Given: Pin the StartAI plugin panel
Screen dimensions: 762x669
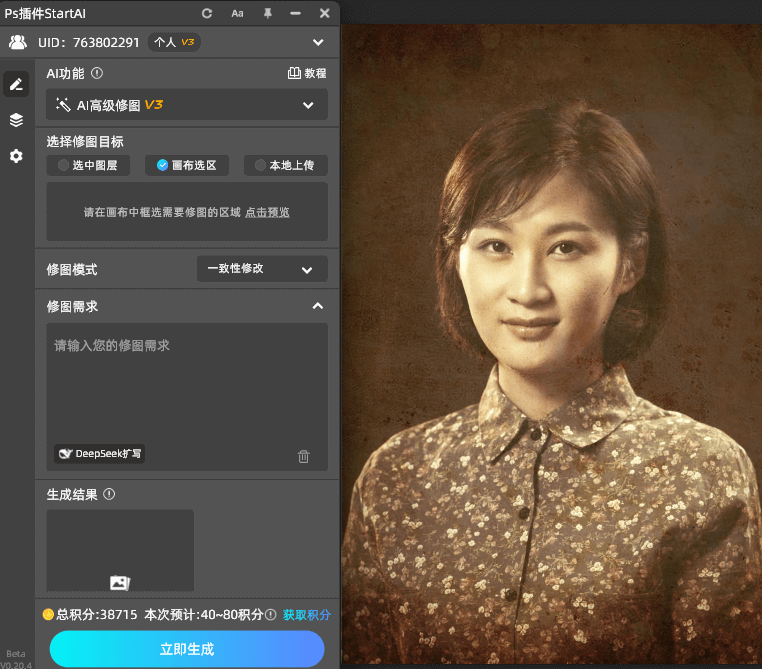Looking at the screenshot, I should pyautogui.click(x=267, y=13).
